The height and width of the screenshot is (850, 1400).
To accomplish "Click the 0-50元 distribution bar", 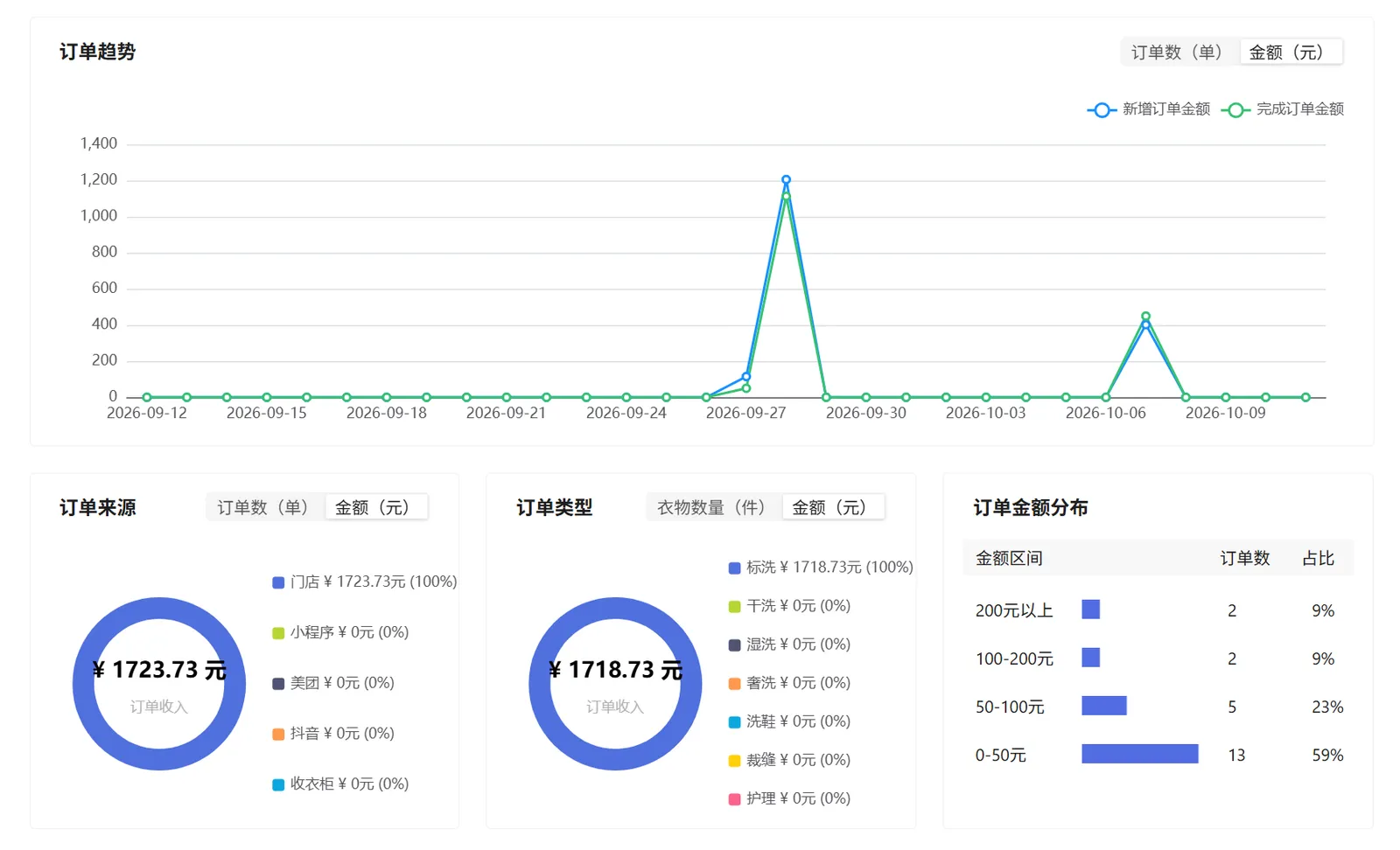I will click(x=1139, y=754).
